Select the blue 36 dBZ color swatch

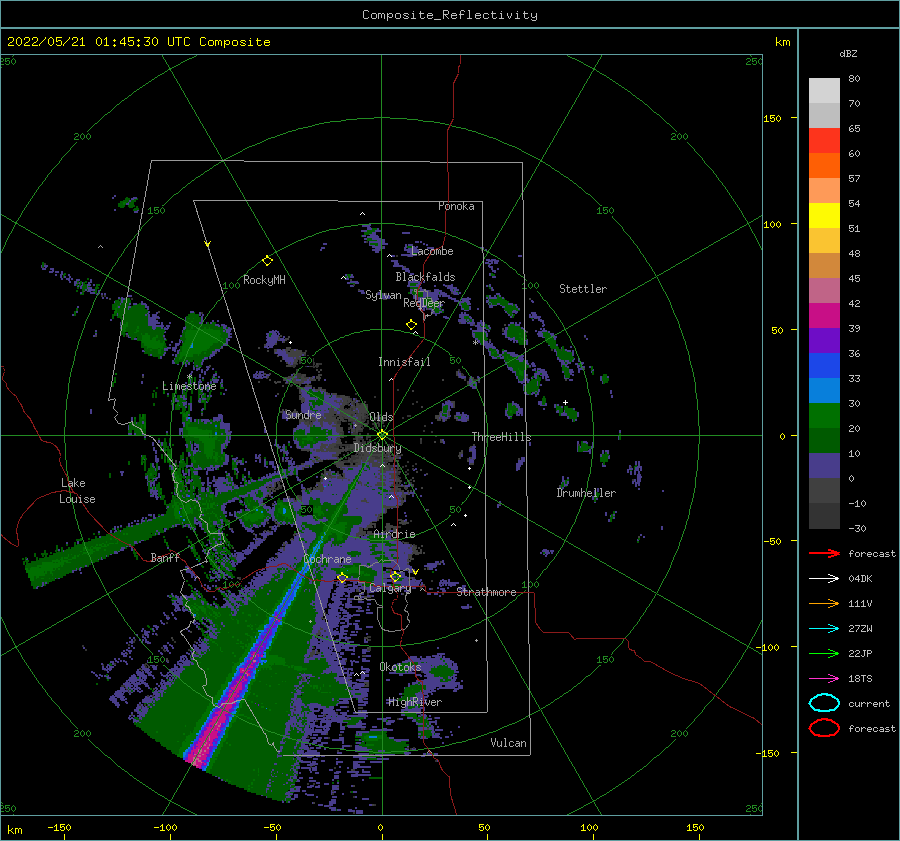point(824,365)
